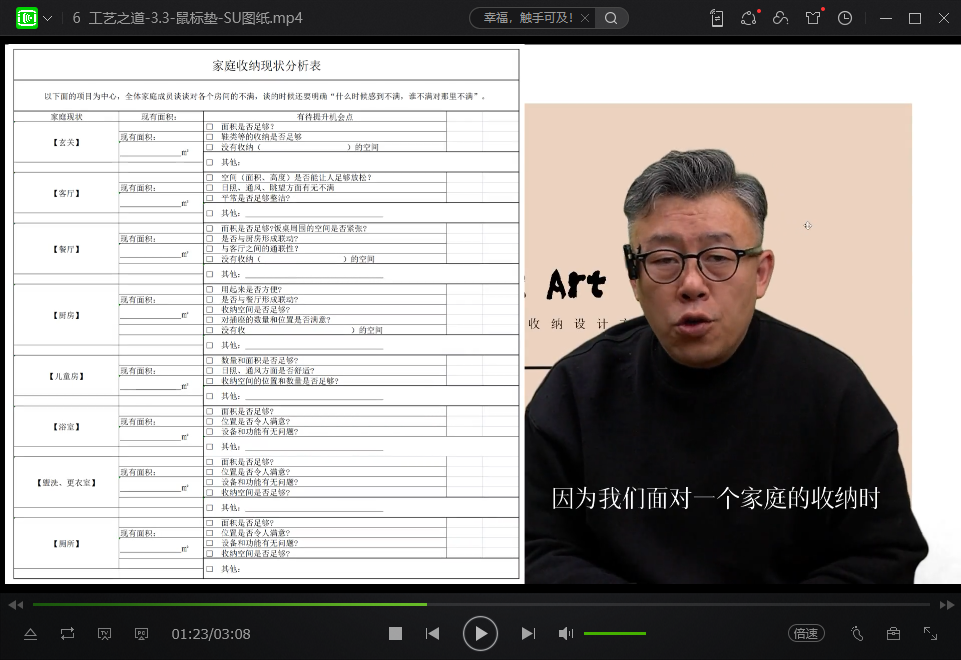961x660 pixels.
Task: Toggle the loop playback mode
Action: point(67,633)
